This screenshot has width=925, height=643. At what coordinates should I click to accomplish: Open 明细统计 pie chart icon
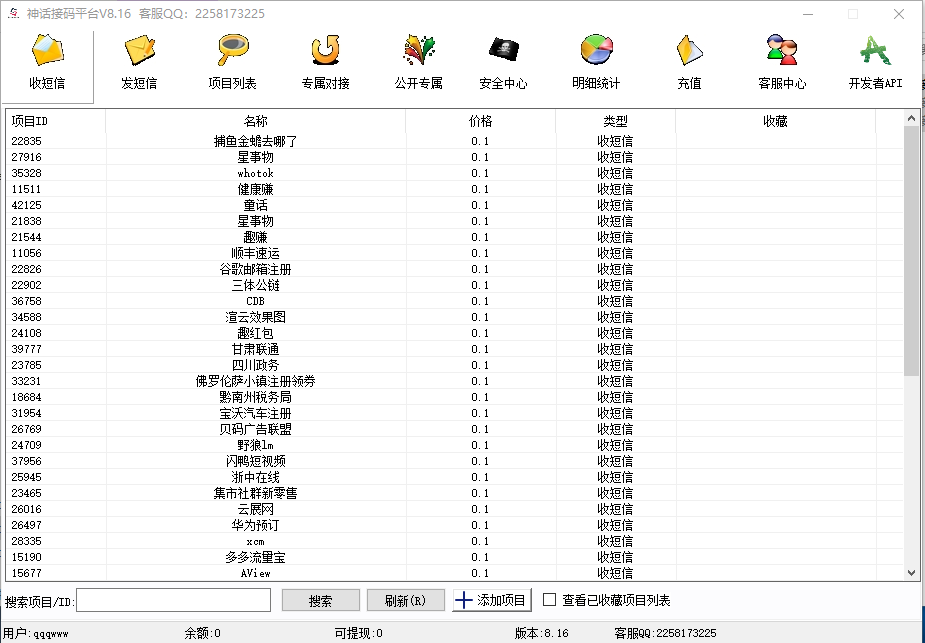point(596,50)
